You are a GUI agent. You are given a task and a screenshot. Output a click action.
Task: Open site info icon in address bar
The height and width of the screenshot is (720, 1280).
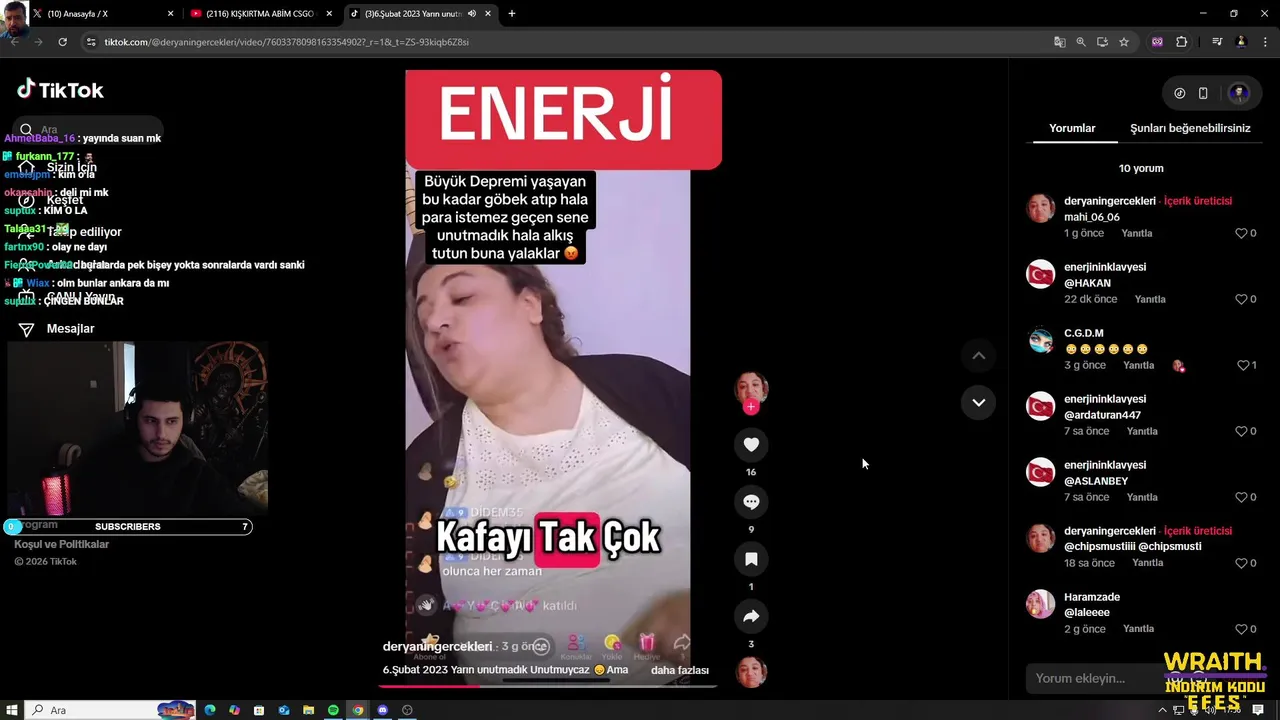click(91, 42)
